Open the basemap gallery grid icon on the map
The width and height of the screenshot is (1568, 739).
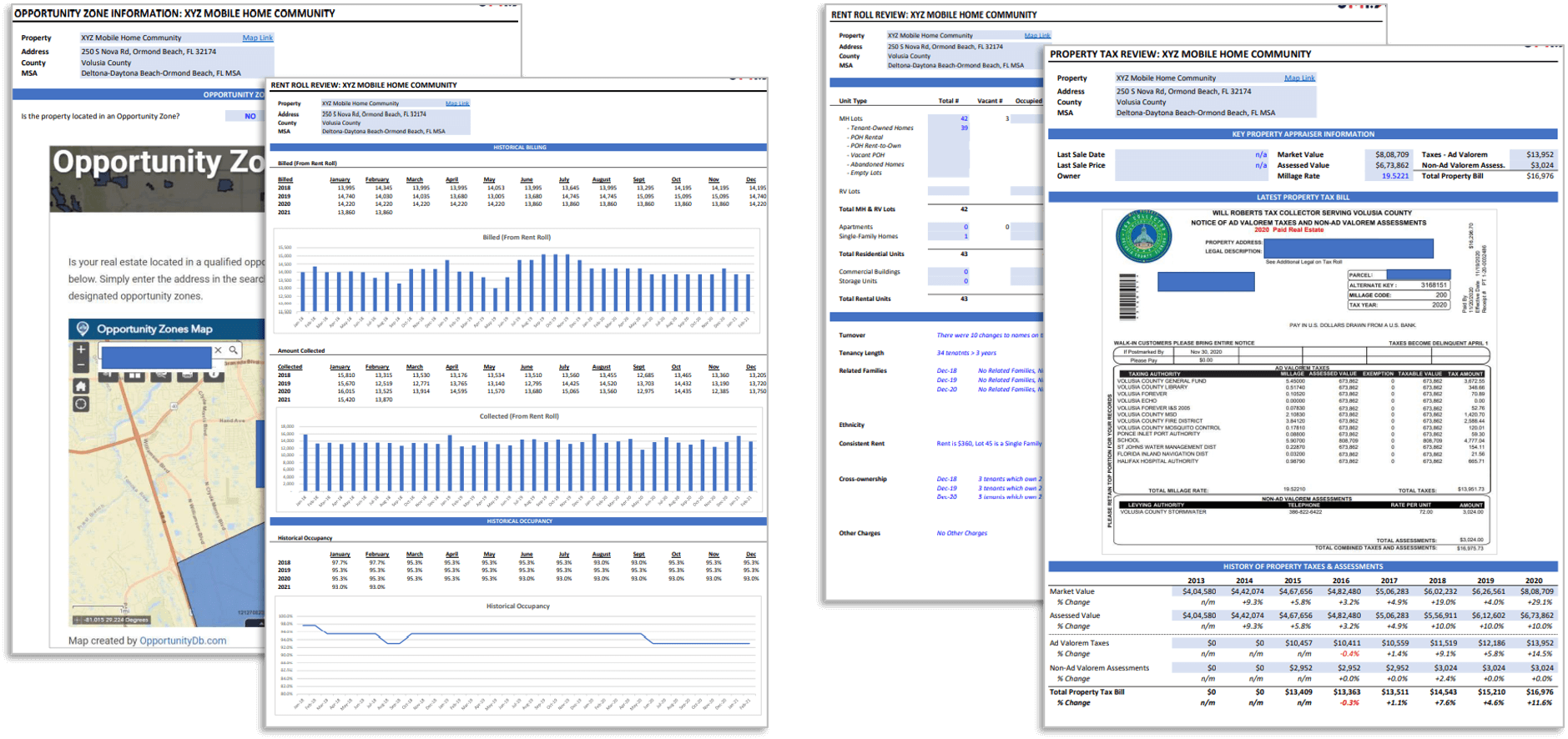coord(134,375)
